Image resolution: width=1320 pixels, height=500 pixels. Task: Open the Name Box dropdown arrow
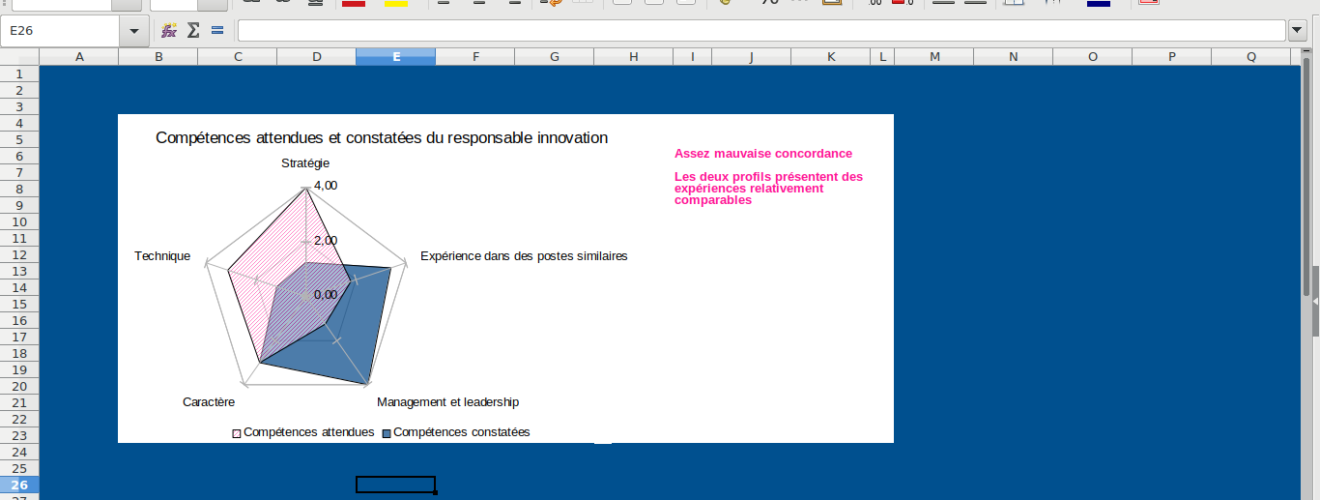[134, 31]
